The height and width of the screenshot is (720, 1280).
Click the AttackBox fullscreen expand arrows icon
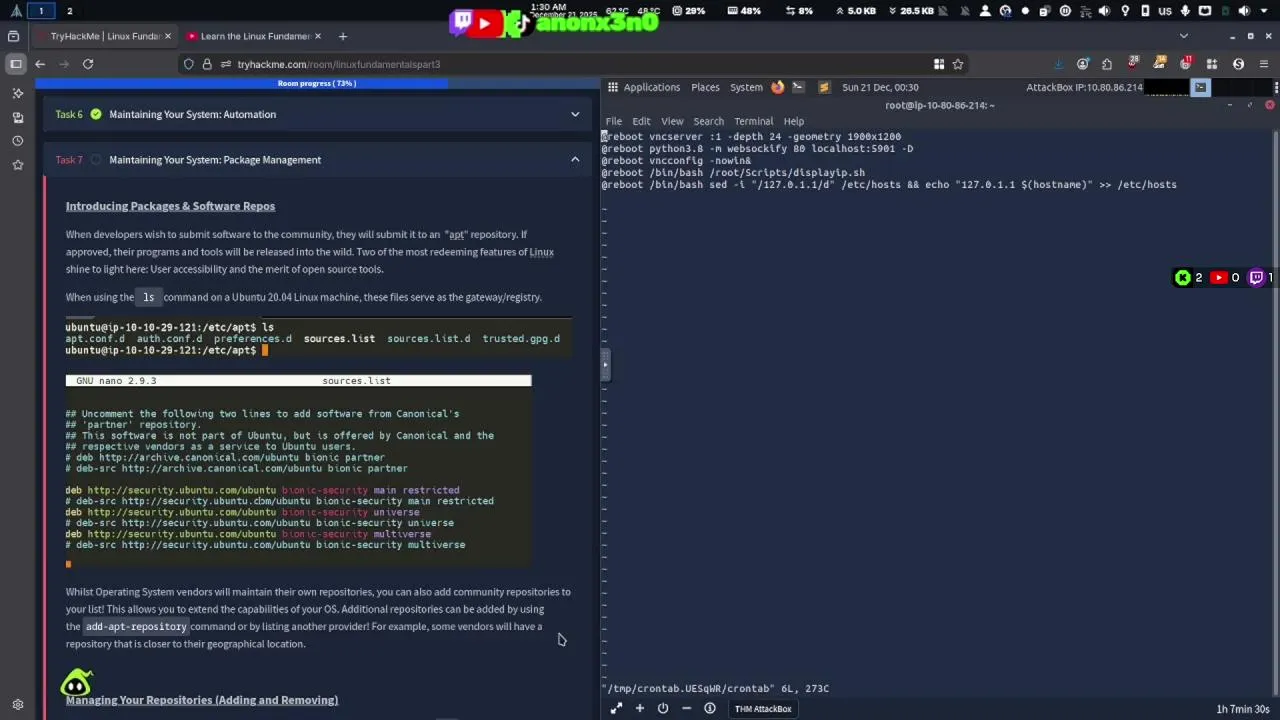616,708
